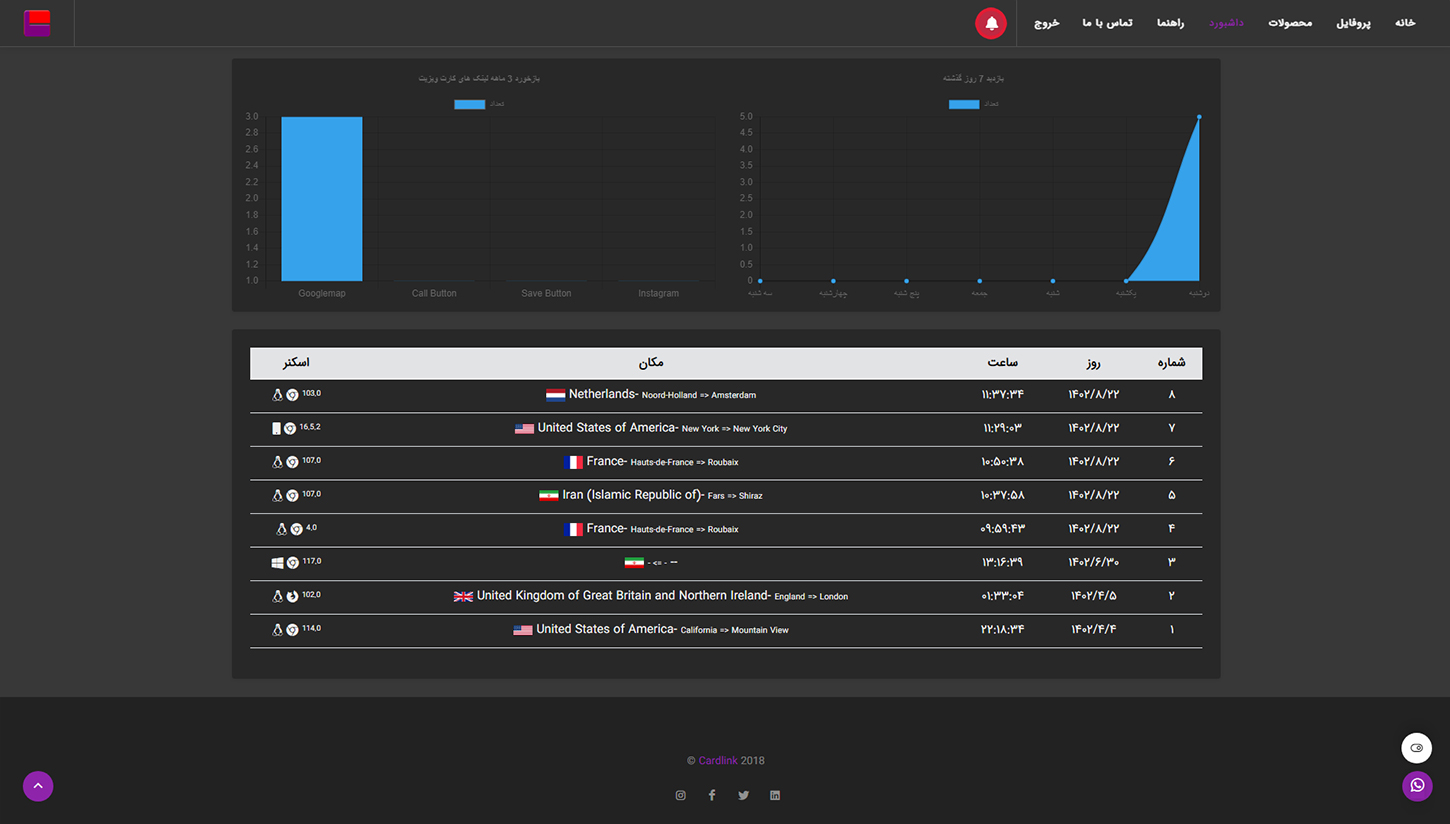Image resolution: width=1450 pixels, height=824 pixels.
Task: Click the اسکنر column header
Action: pos(296,363)
